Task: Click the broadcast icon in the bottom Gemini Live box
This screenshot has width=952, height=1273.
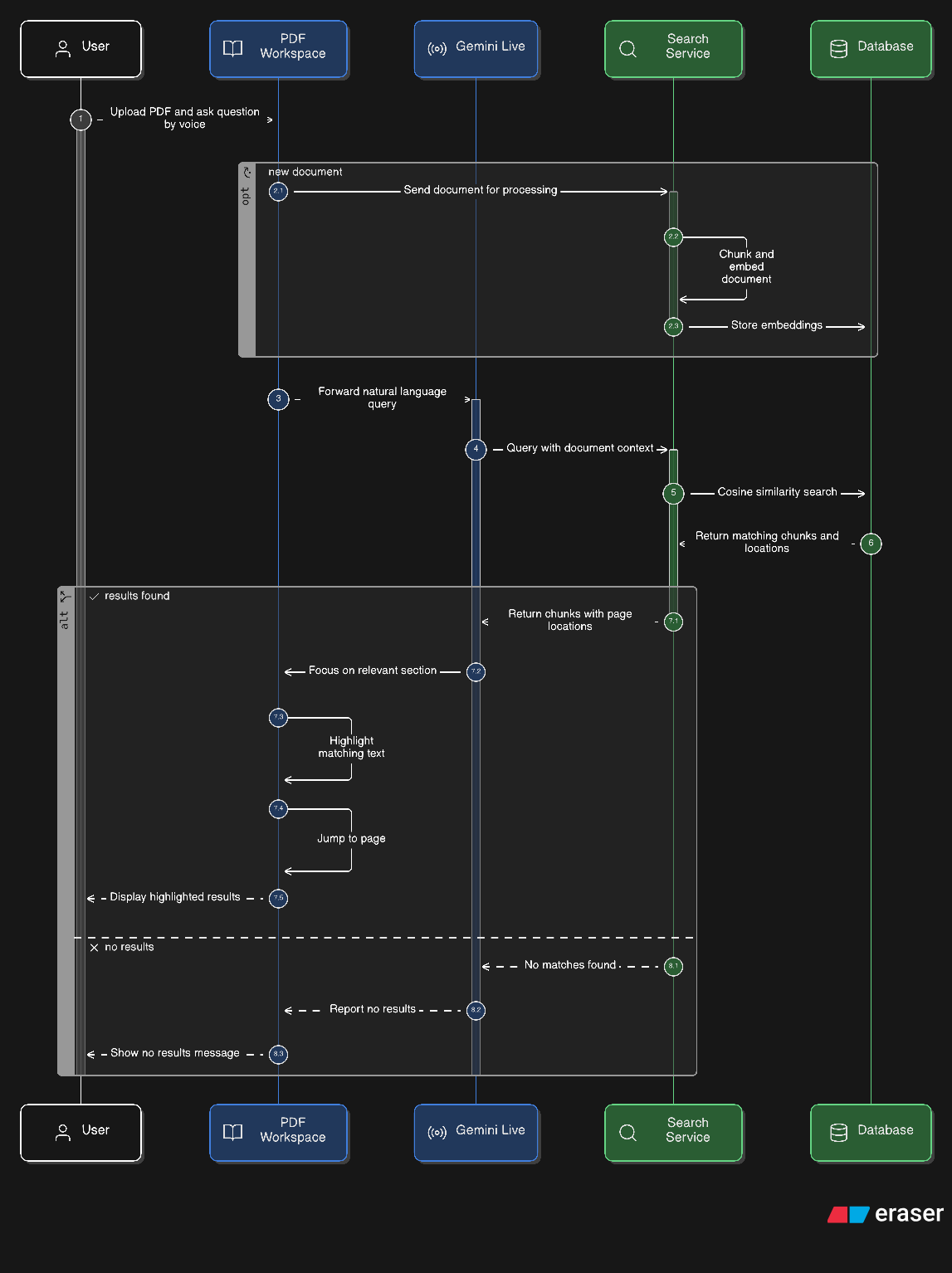Action: [x=437, y=1133]
